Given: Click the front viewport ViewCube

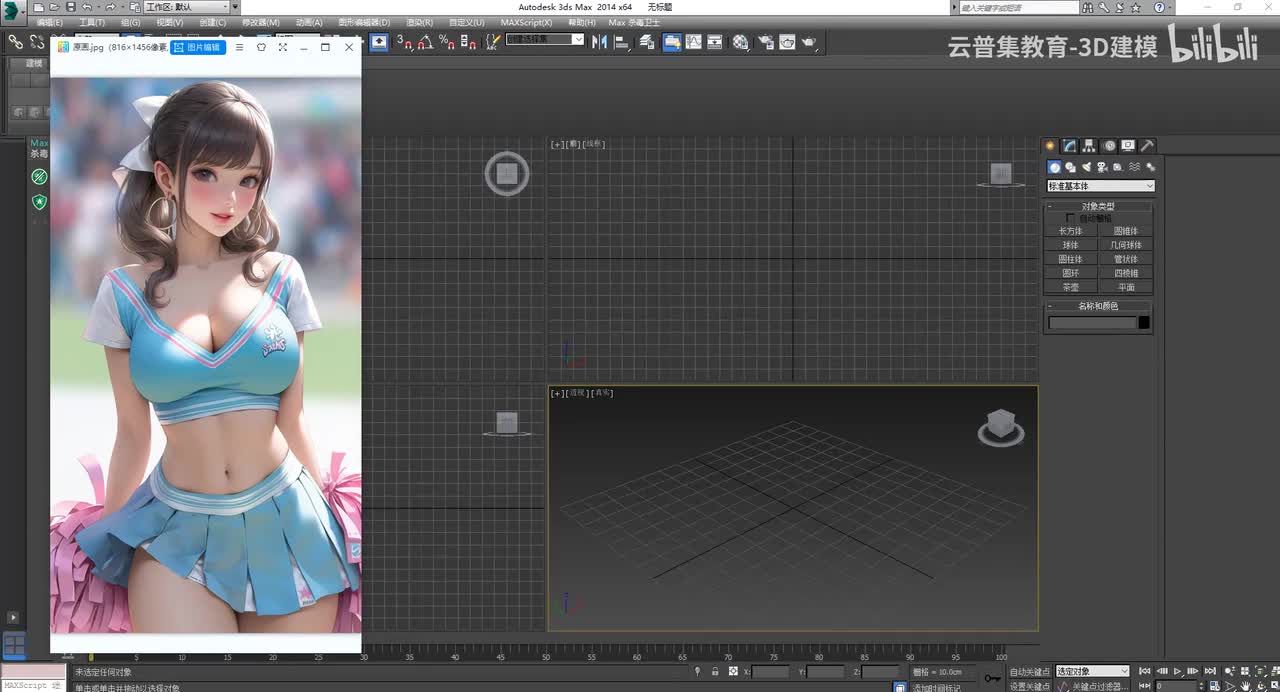Looking at the screenshot, I should click(1001, 174).
